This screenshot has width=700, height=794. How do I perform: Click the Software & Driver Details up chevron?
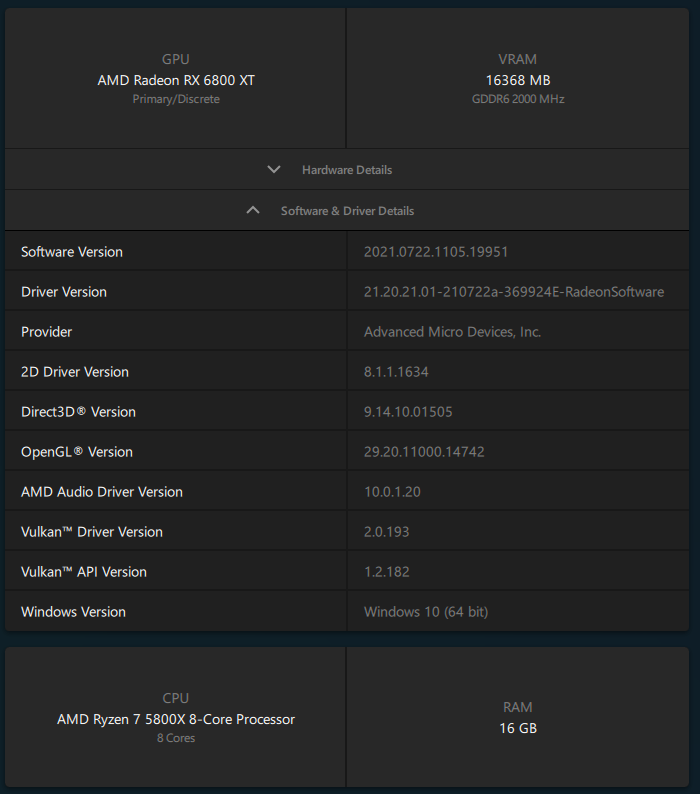coord(253,210)
